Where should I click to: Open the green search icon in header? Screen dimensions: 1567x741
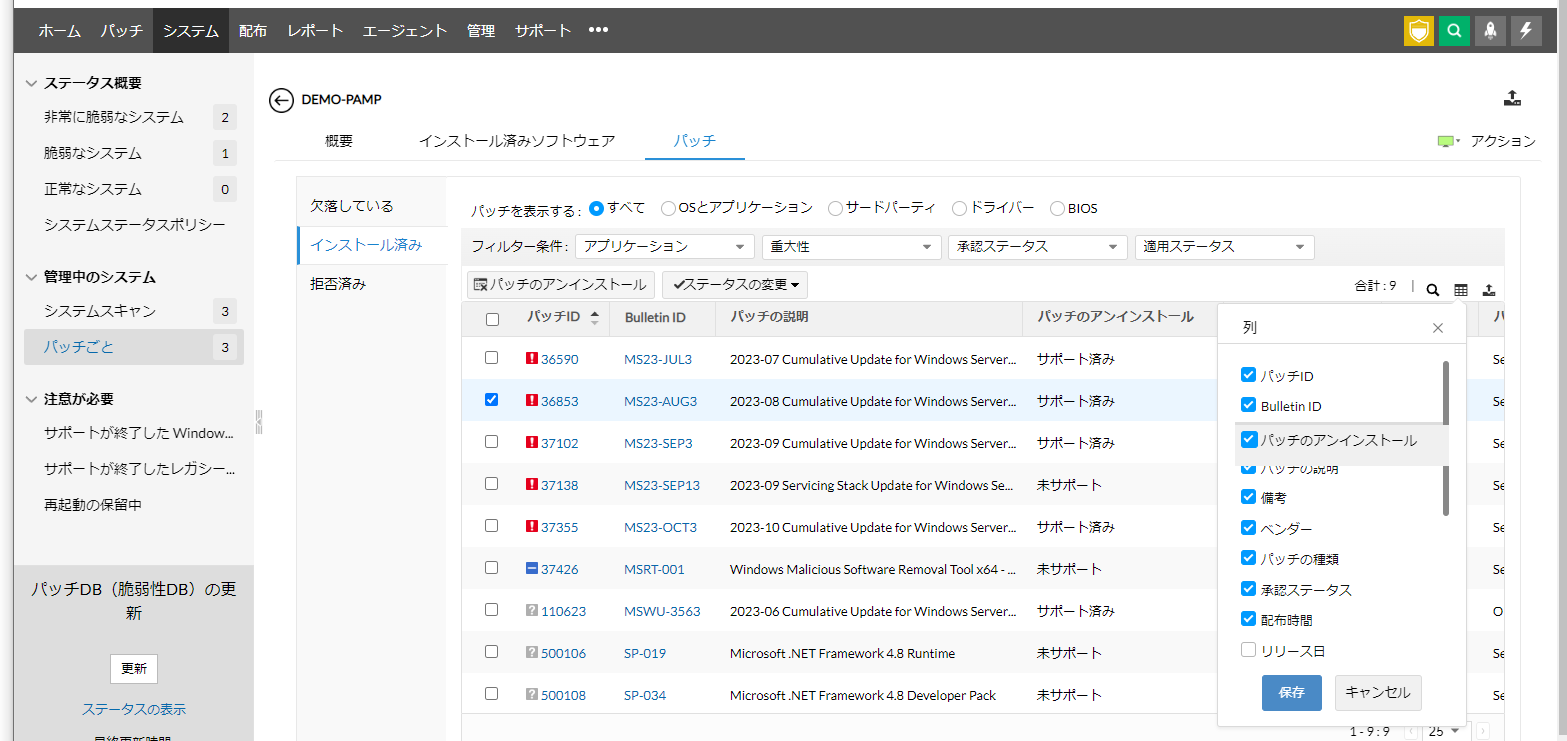pos(1454,31)
